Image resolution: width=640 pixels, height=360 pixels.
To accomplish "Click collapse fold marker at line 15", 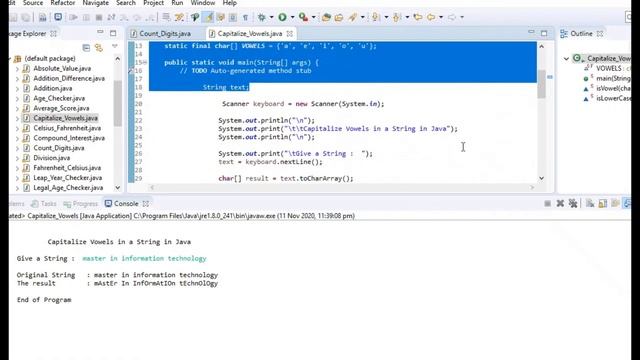I will coord(145,62).
